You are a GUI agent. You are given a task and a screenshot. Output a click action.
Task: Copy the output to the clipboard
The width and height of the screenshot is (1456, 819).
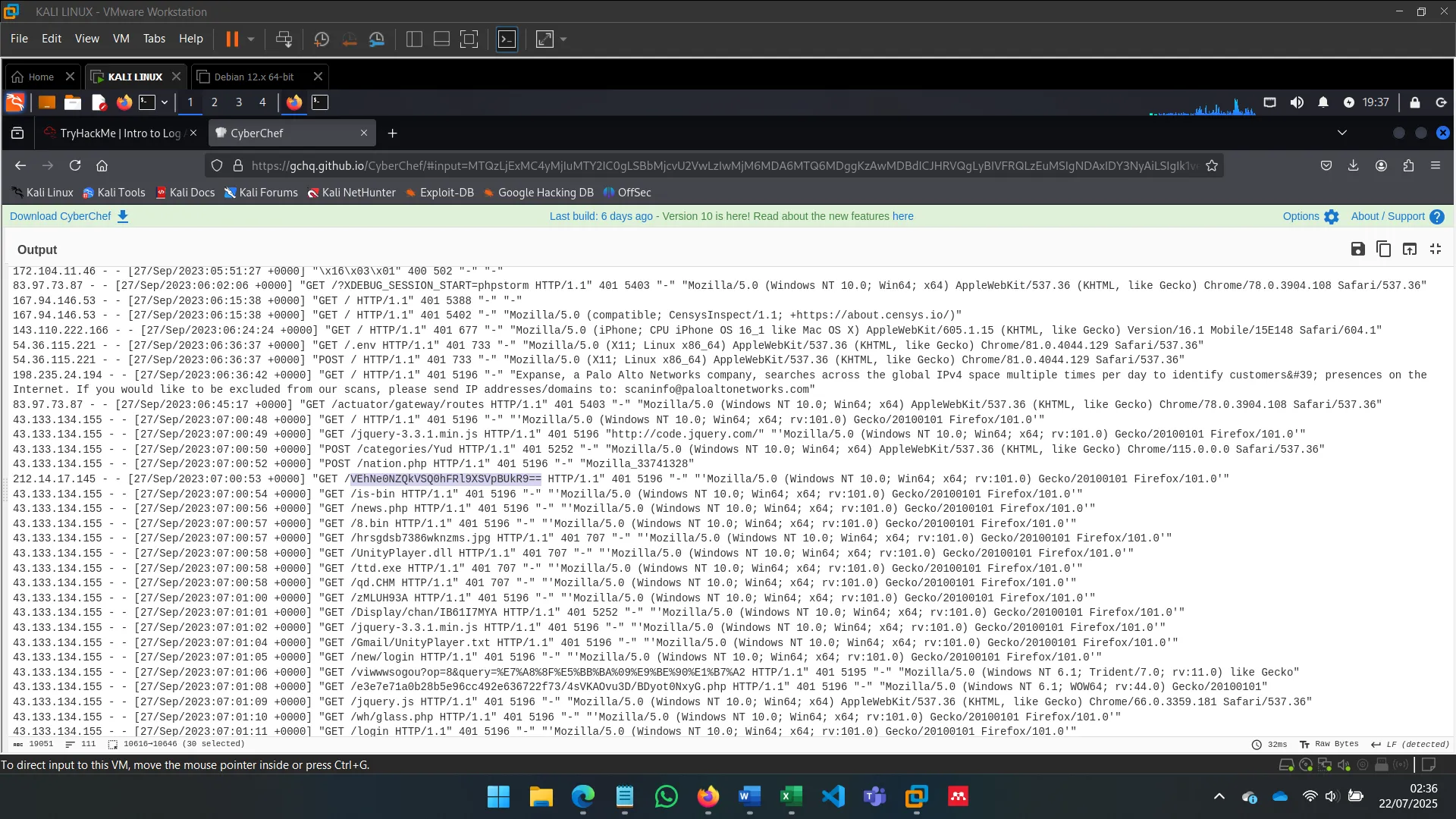pos(1384,249)
